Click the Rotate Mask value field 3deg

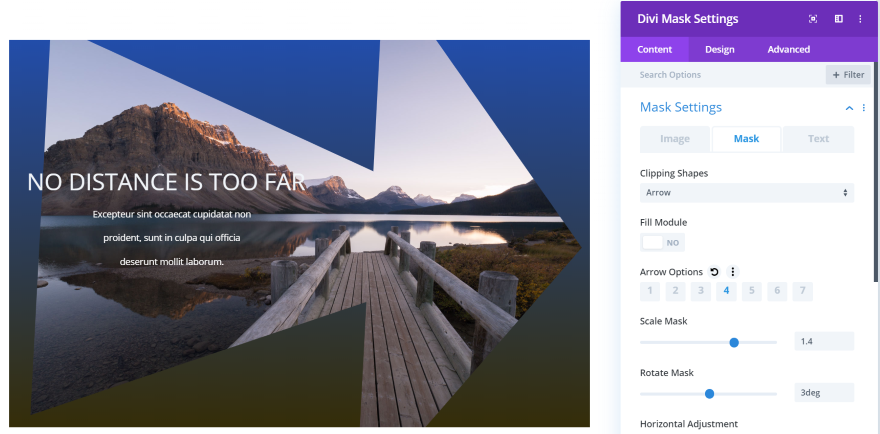coord(824,392)
